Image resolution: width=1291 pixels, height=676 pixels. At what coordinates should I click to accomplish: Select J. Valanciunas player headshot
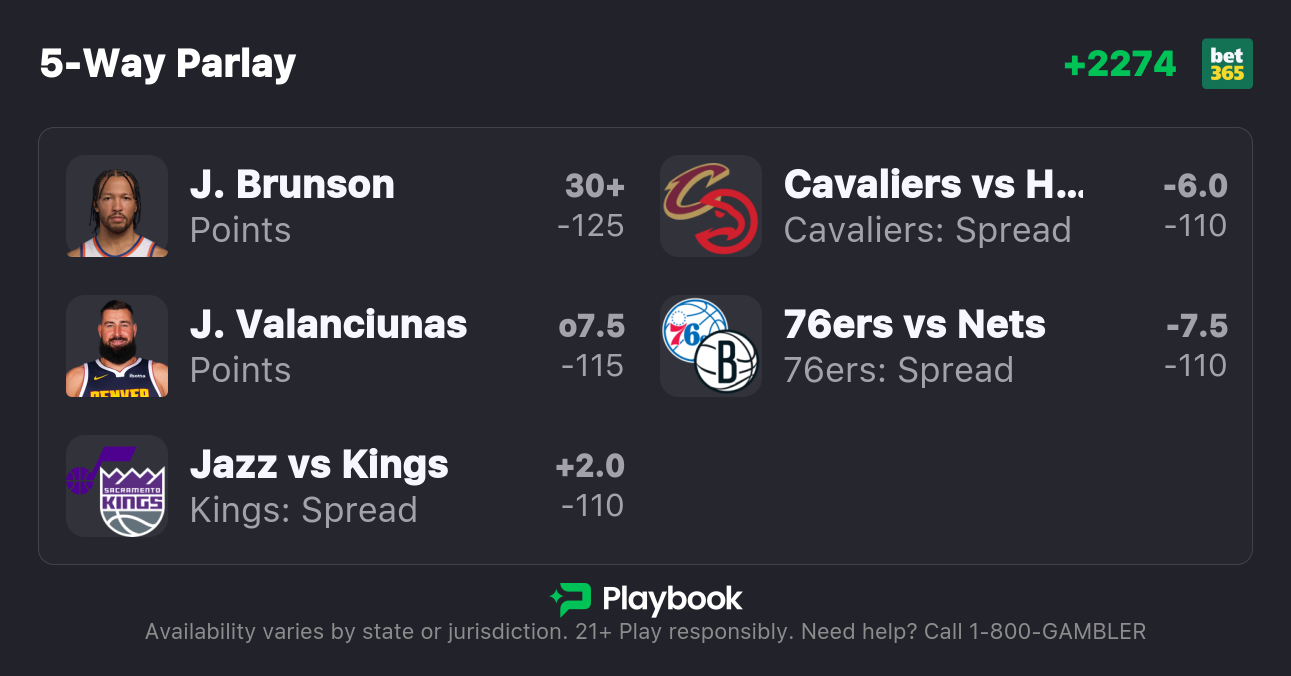(117, 346)
